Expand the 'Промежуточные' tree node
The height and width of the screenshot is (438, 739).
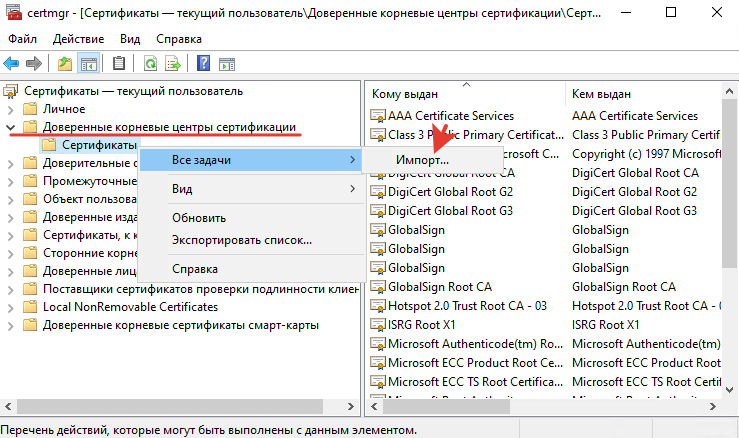11,182
